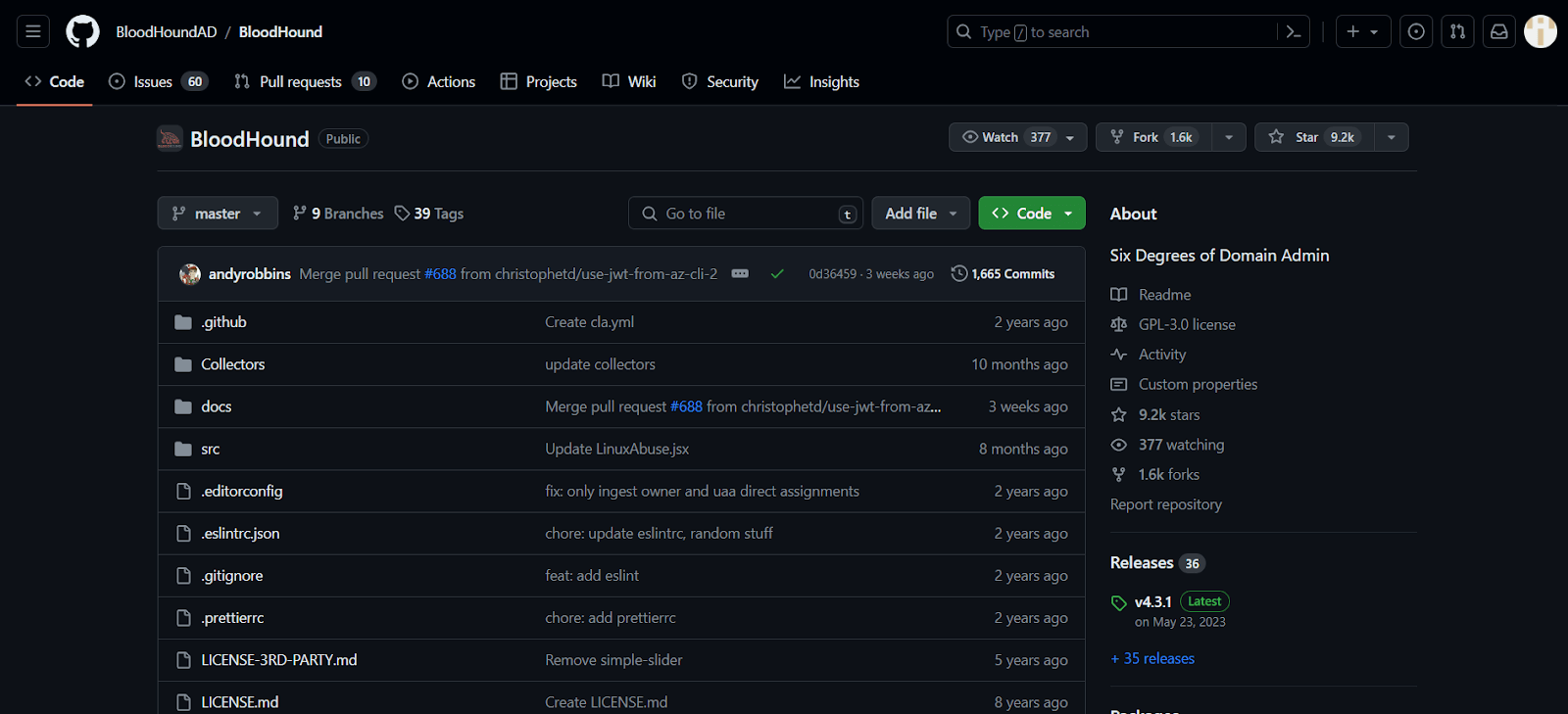Show commit status green checkmark details
Image resolution: width=1568 pixels, height=714 pixels.
tap(777, 274)
